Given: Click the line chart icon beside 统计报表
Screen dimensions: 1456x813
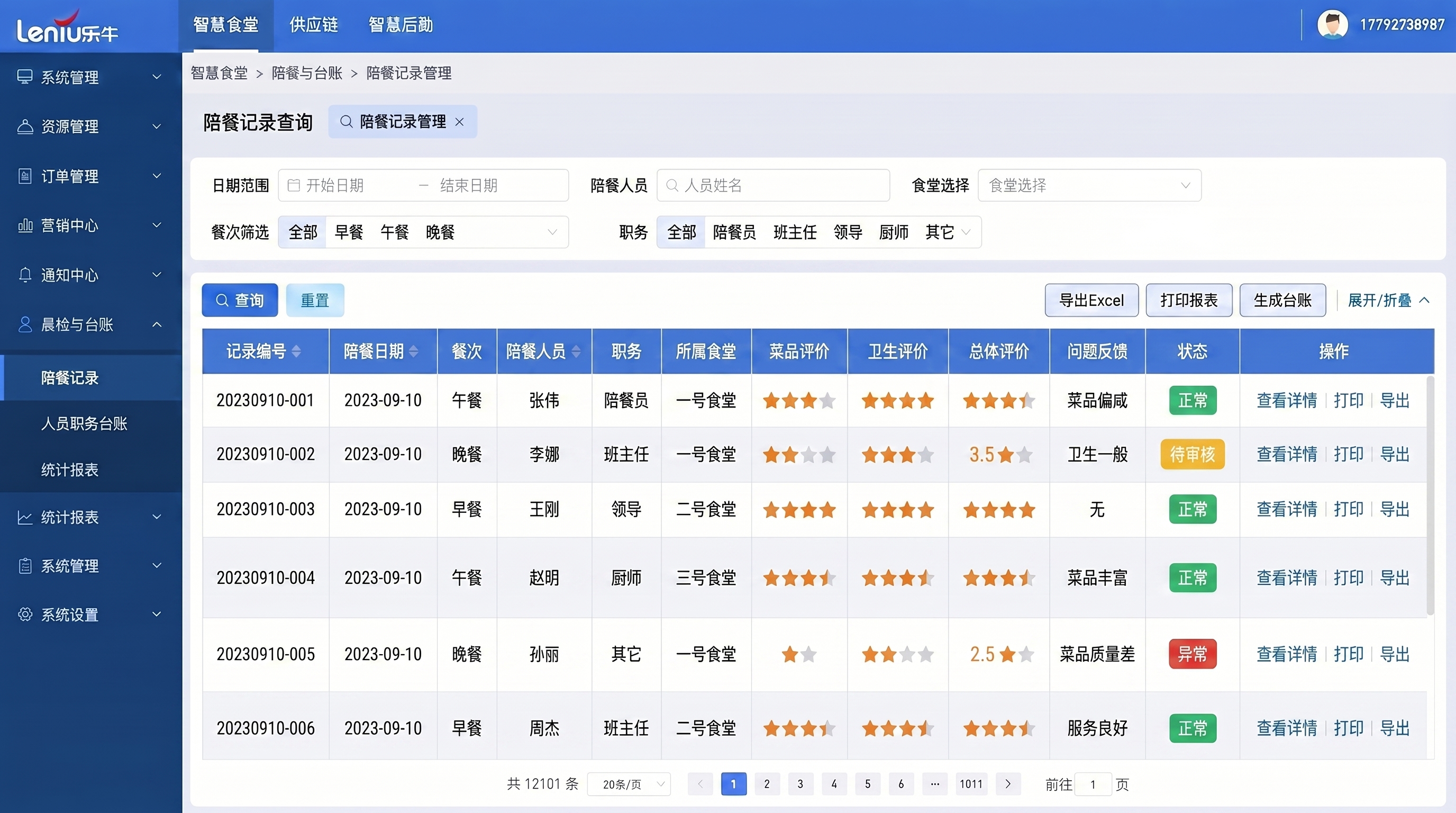Looking at the screenshot, I should [25, 517].
